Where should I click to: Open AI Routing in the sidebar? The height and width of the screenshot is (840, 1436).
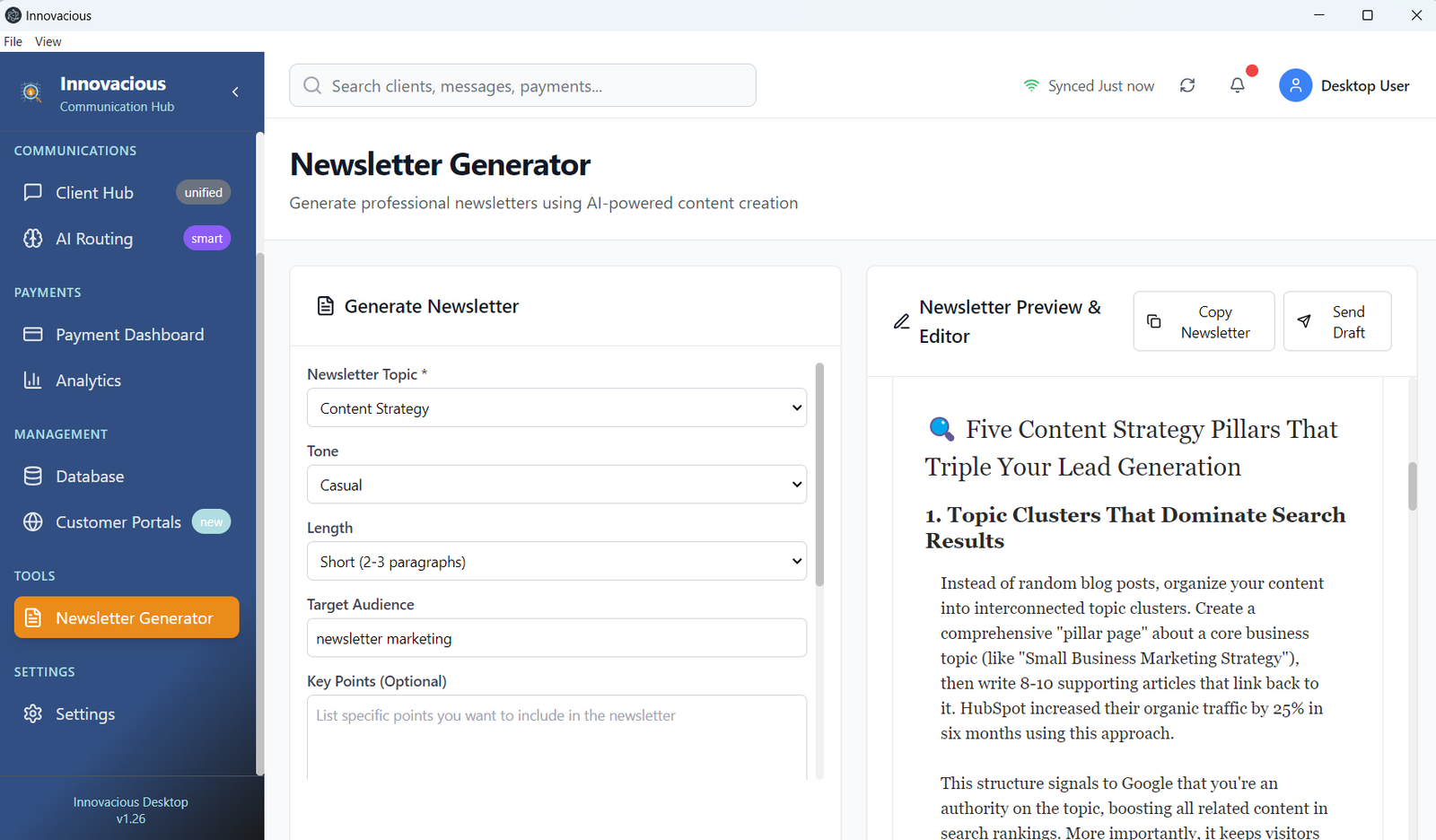click(94, 239)
